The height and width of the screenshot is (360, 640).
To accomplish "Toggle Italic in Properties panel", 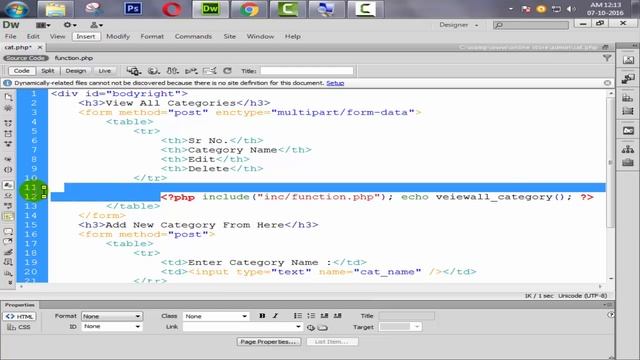I will [276, 316].
